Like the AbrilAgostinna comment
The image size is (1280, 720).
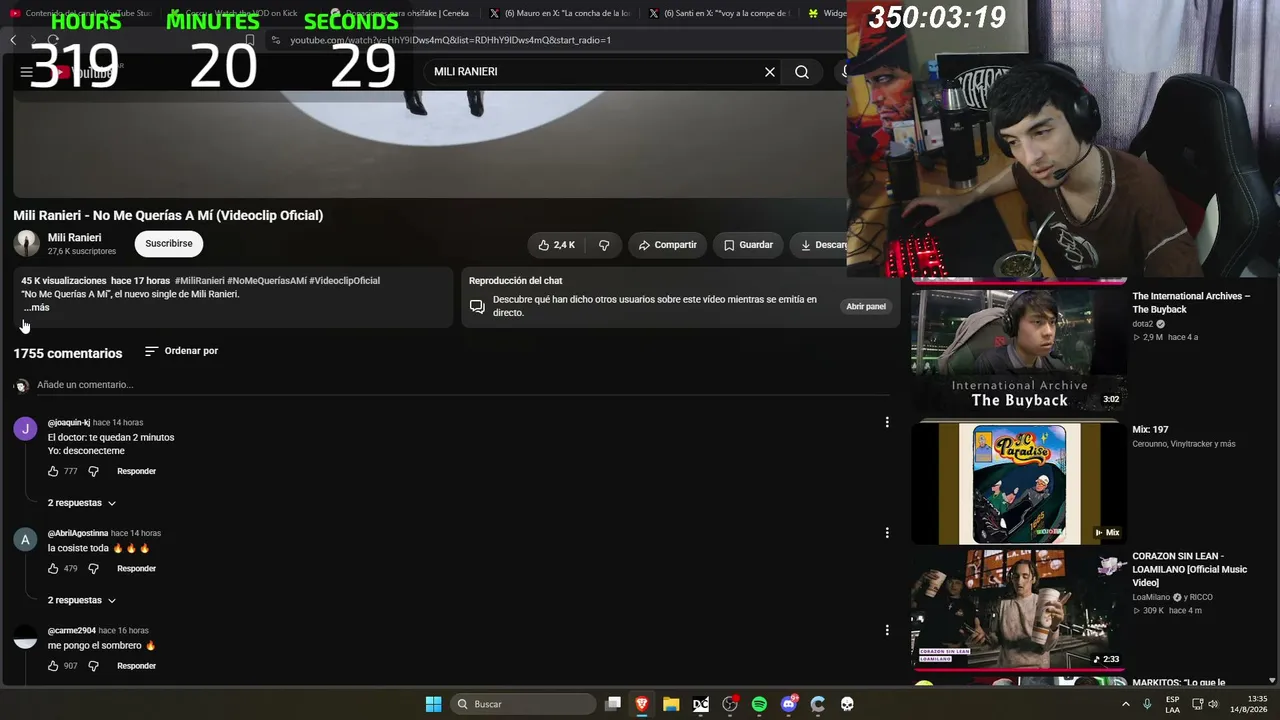53,568
